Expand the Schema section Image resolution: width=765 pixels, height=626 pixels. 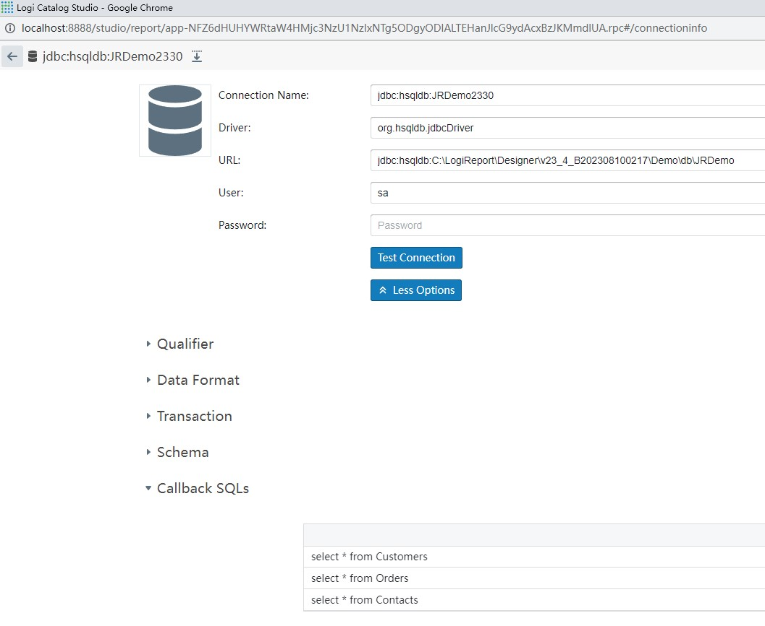tap(178, 452)
